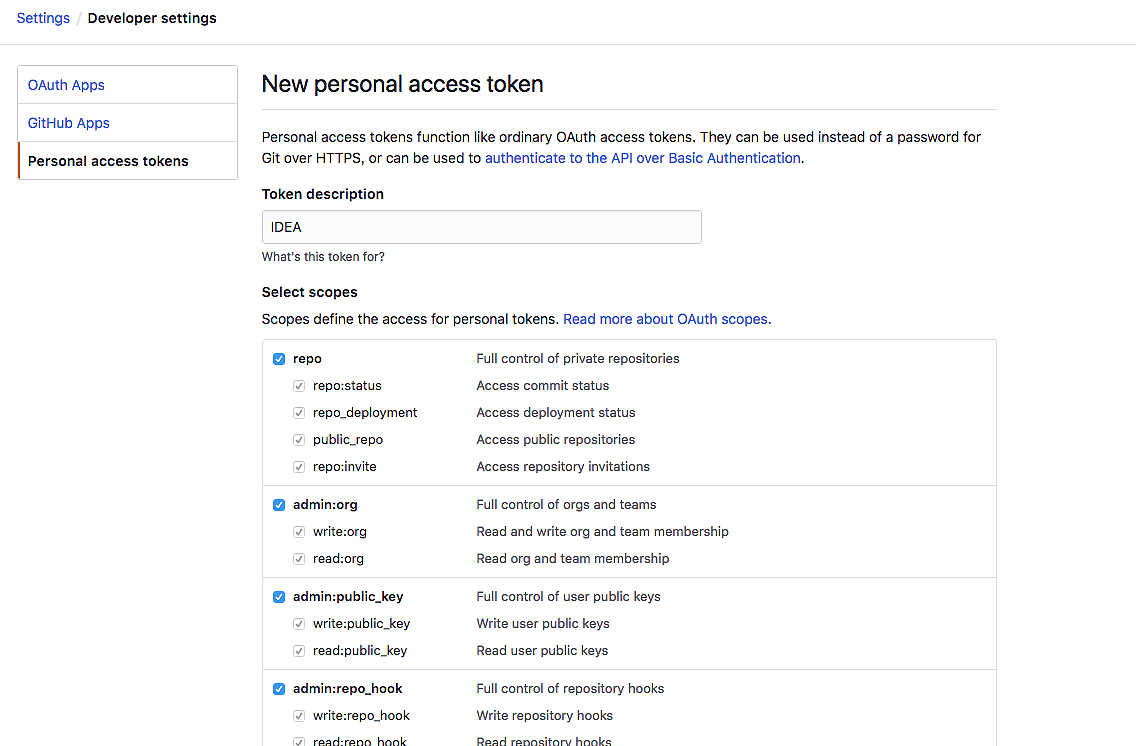Toggle the admin:org scope checkbox
Viewport: 1136px width, 746px height.
pyautogui.click(x=279, y=505)
